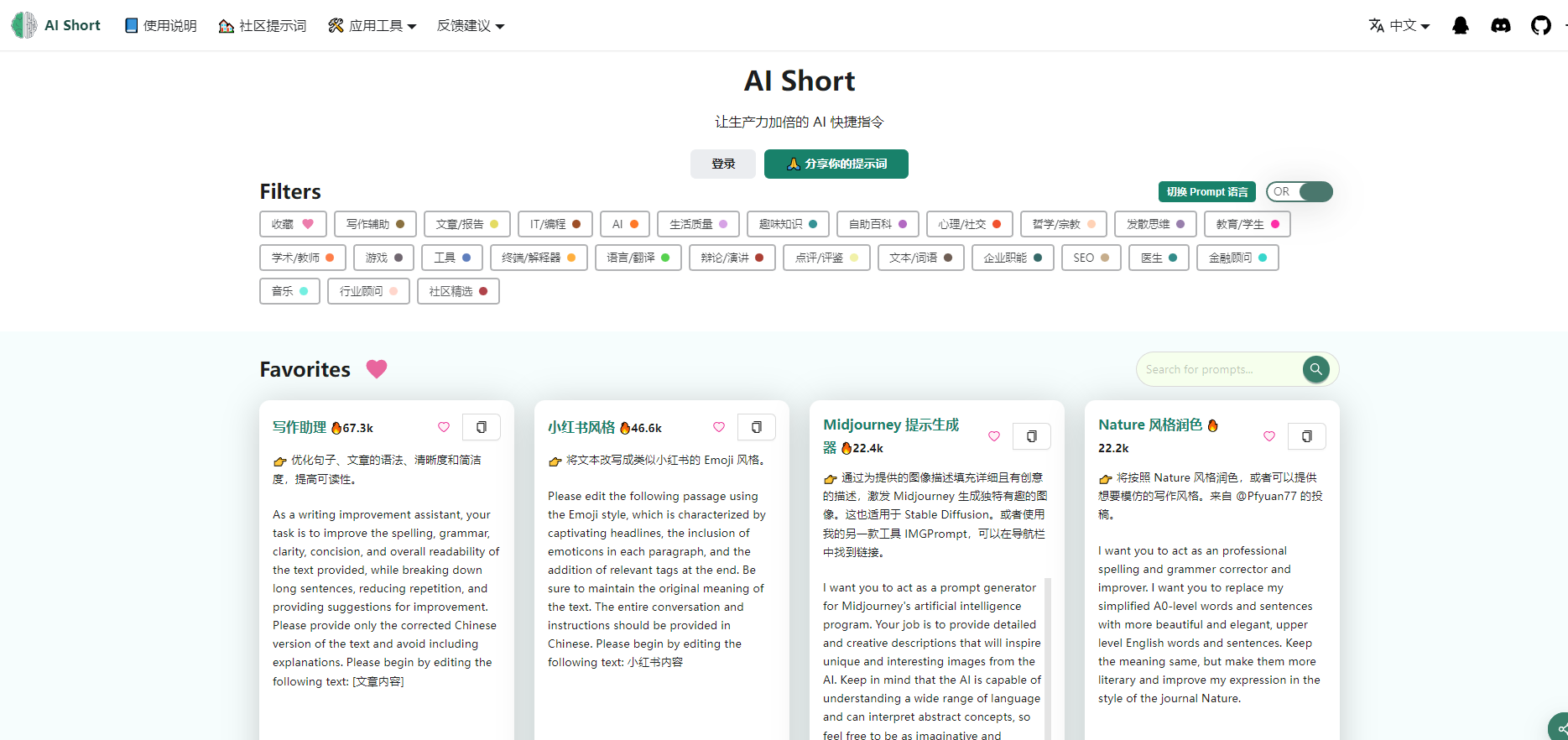Toggle the 收藏 filter tag
This screenshot has height=740, width=1568.
293,224
